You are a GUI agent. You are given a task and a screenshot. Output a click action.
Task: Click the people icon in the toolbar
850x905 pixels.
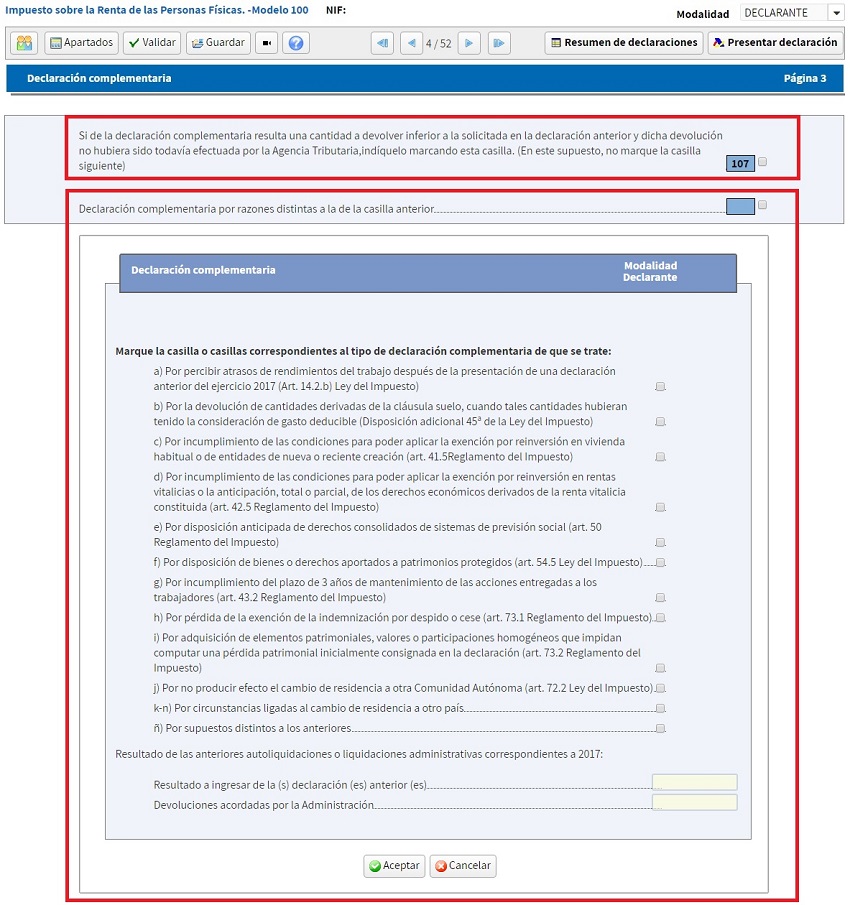24,43
